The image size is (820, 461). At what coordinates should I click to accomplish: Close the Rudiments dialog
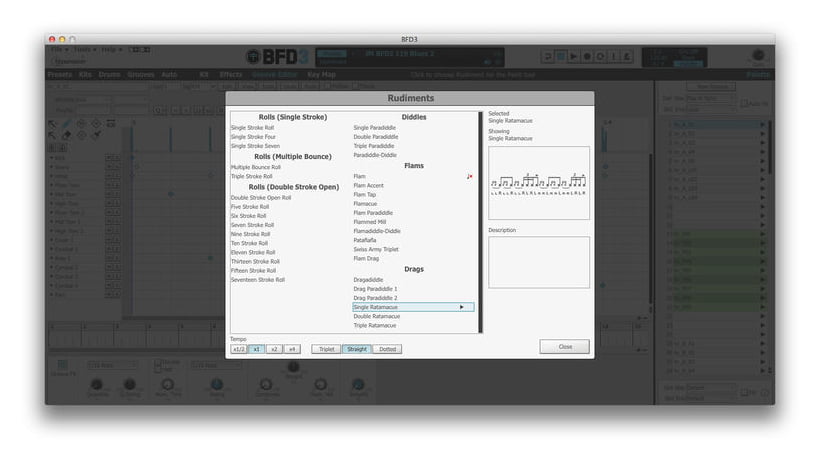[565, 347]
